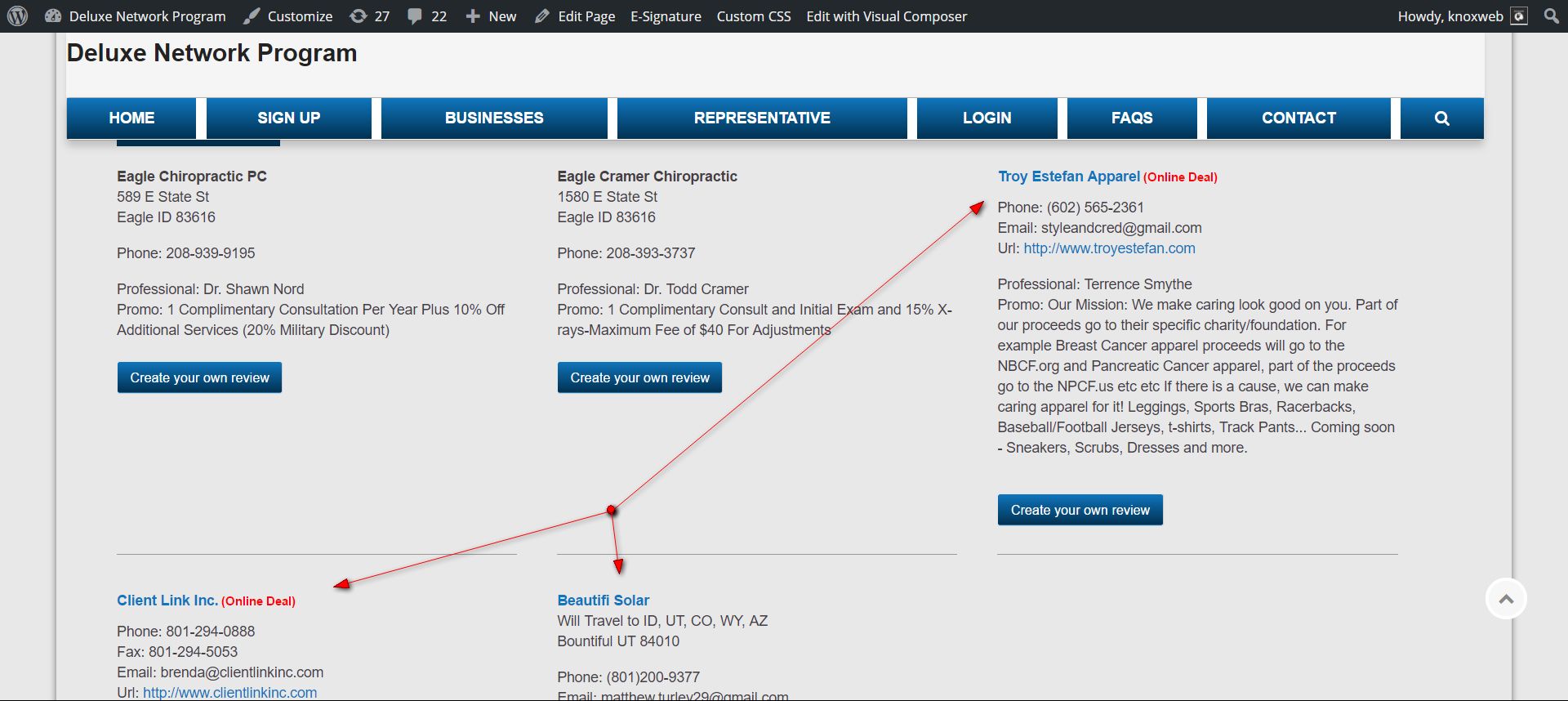Click the knoxweb user avatar

1519,16
